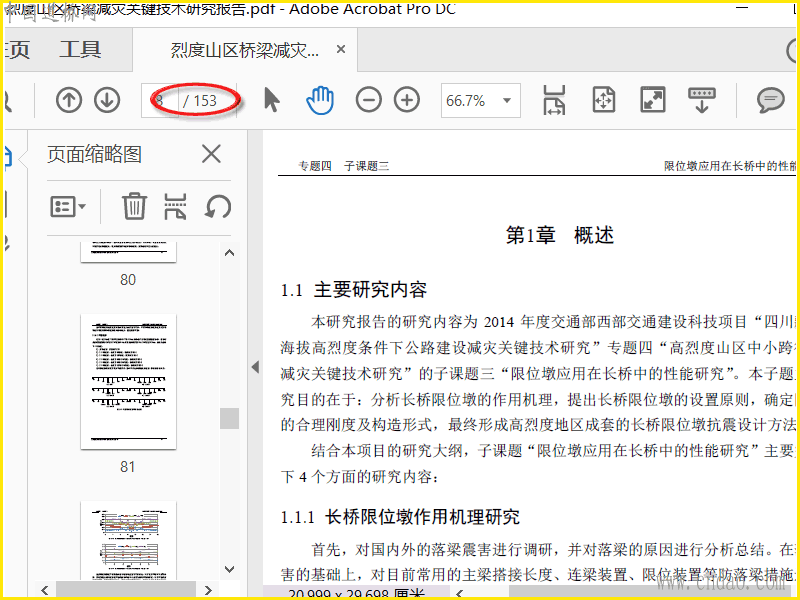The image size is (800, 600).
Task: Switch to the 工具 tab
Action: click(80, 50)
